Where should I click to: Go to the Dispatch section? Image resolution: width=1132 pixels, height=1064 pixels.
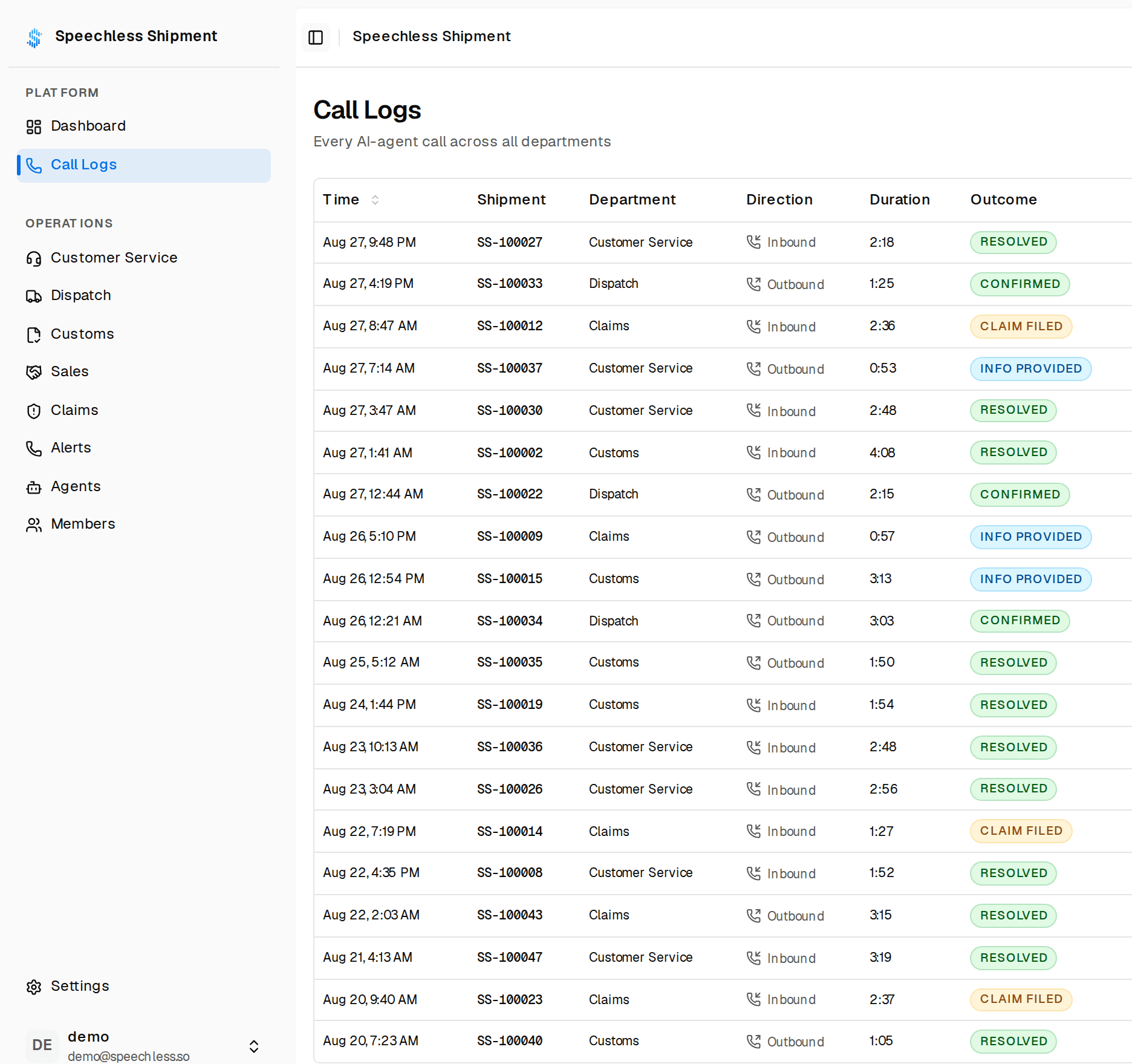[144, 296]
